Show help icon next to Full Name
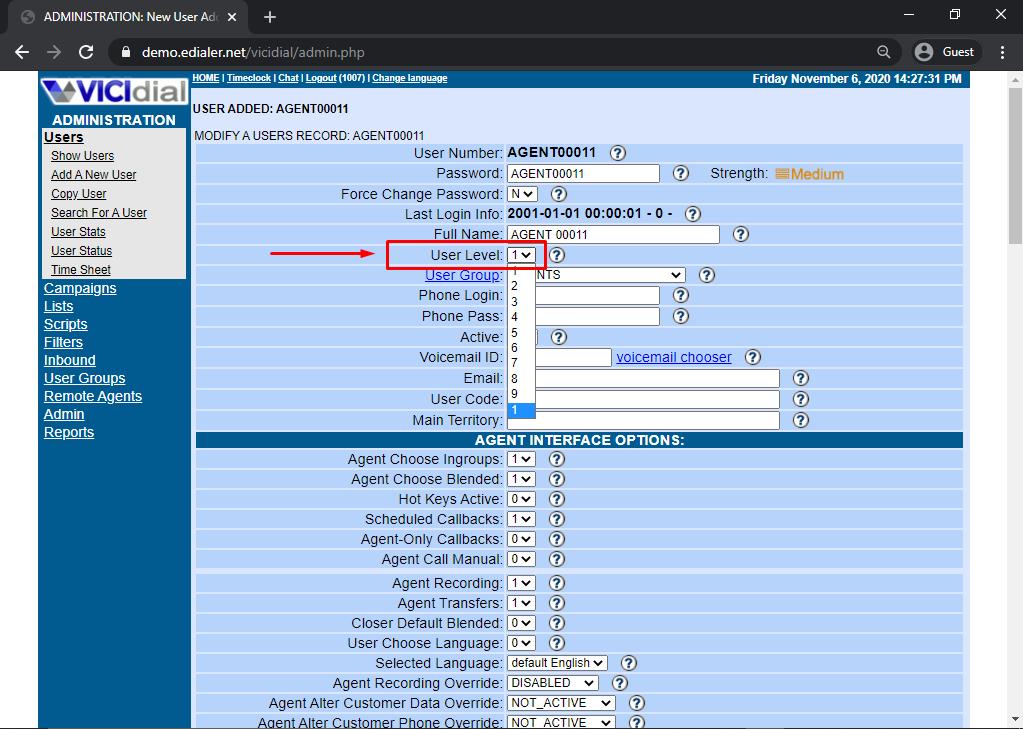 [741, 234]
